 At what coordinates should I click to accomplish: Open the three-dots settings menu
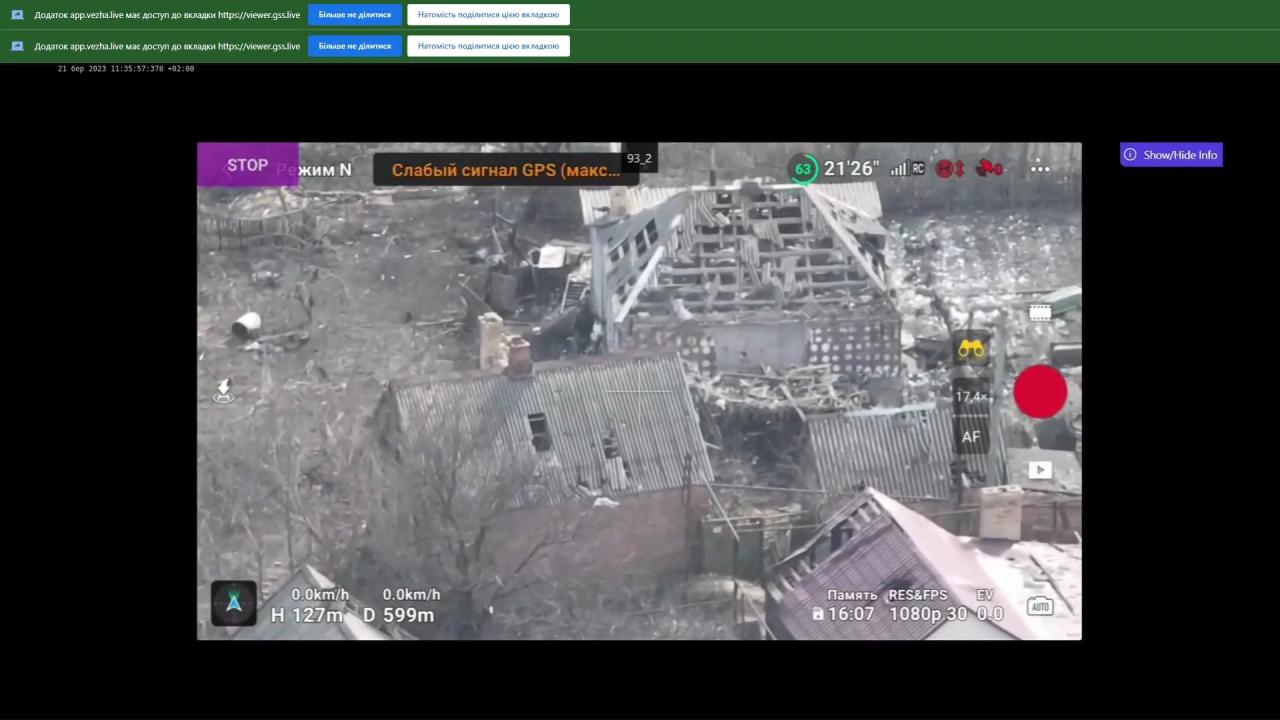(1040, 169)
